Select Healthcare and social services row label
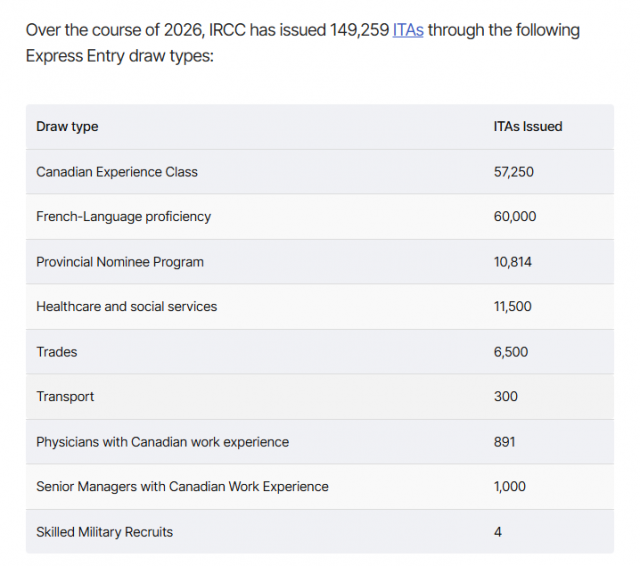Screen dimensions: 640x566 pos(127,306)
